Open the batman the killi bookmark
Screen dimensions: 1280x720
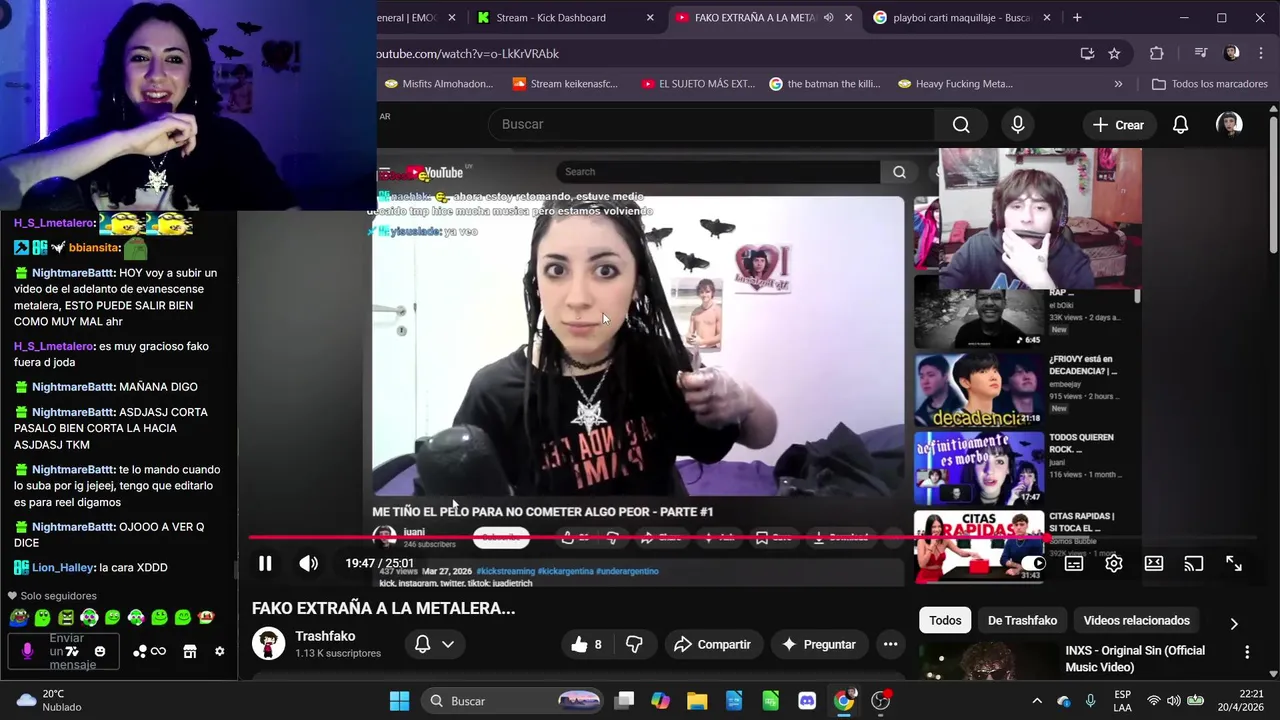pos(825,84)
